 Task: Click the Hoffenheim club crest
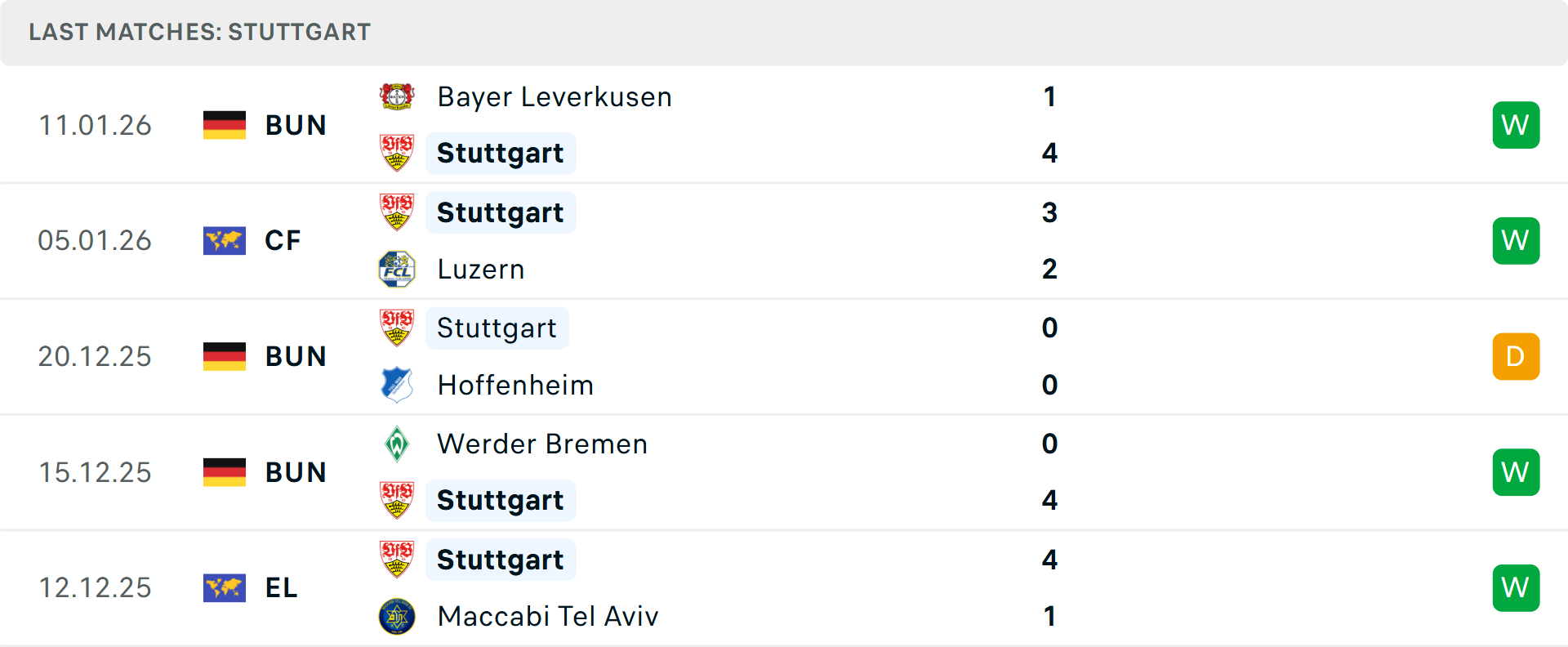(397, 385)
